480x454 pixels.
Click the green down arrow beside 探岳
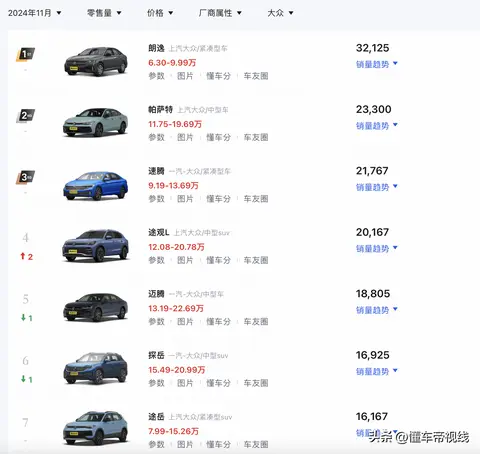point(23,379)
